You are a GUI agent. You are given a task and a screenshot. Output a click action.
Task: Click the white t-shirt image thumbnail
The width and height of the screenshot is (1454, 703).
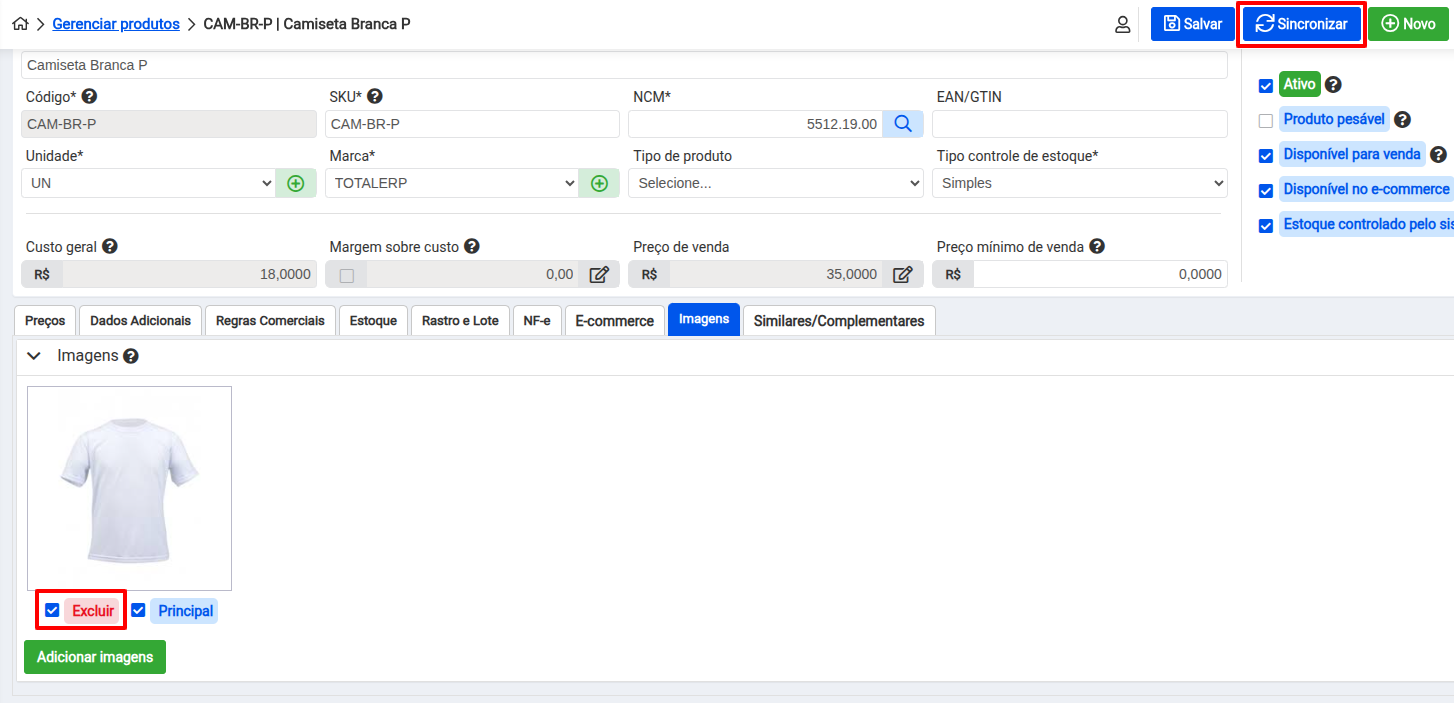(129, 488)
